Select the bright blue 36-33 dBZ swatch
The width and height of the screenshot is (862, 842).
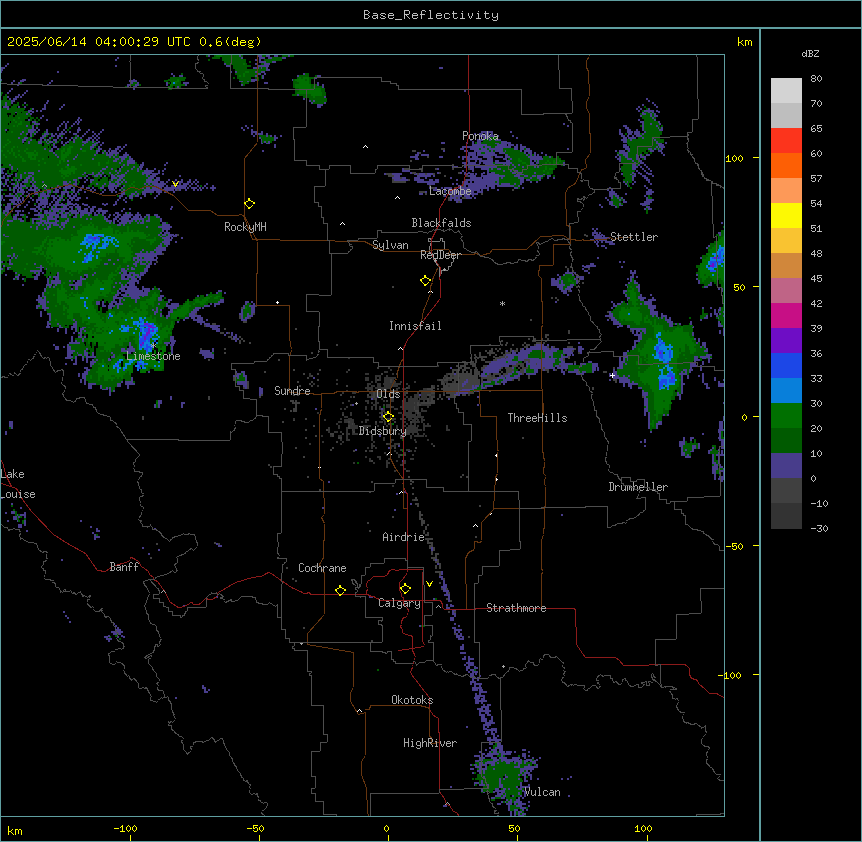point(786,365)
